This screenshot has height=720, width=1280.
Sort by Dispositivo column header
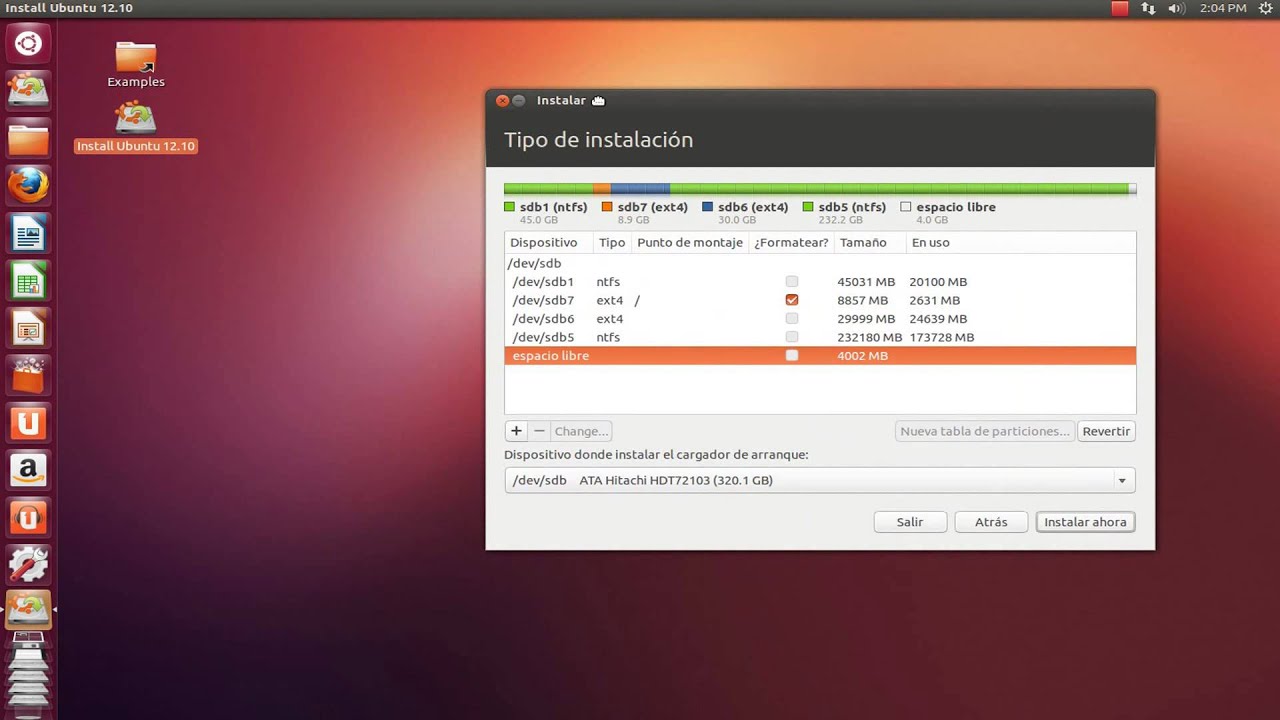tap(548, 243)
